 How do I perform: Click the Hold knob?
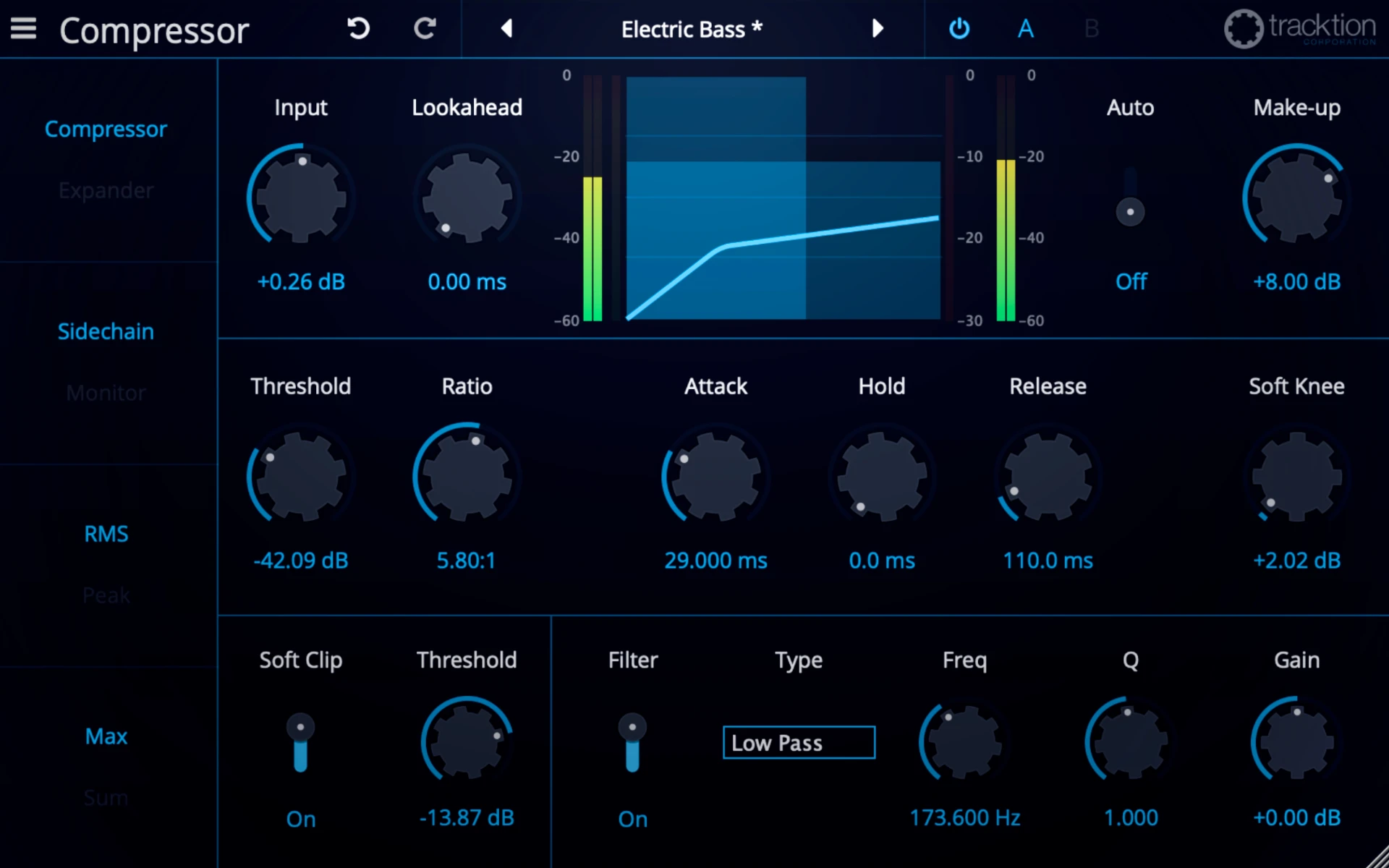(x=882, y=476)
